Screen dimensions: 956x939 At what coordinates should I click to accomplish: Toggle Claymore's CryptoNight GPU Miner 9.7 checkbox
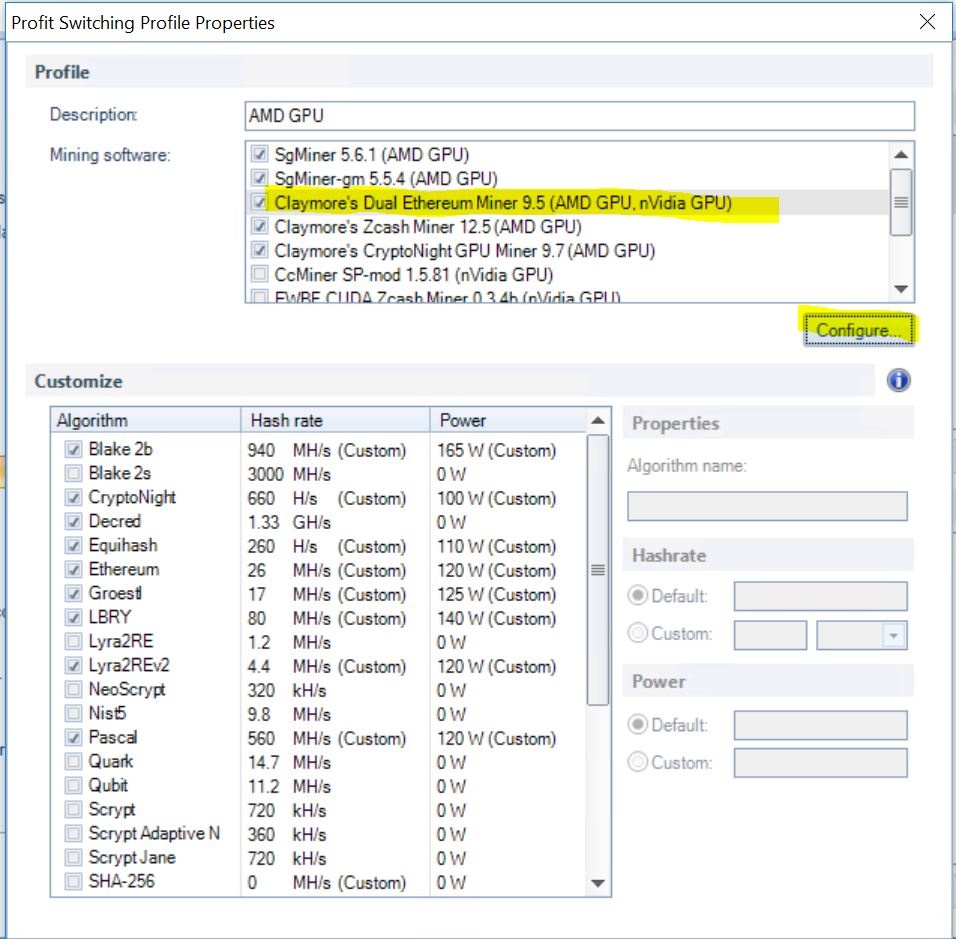click(260, 250)
